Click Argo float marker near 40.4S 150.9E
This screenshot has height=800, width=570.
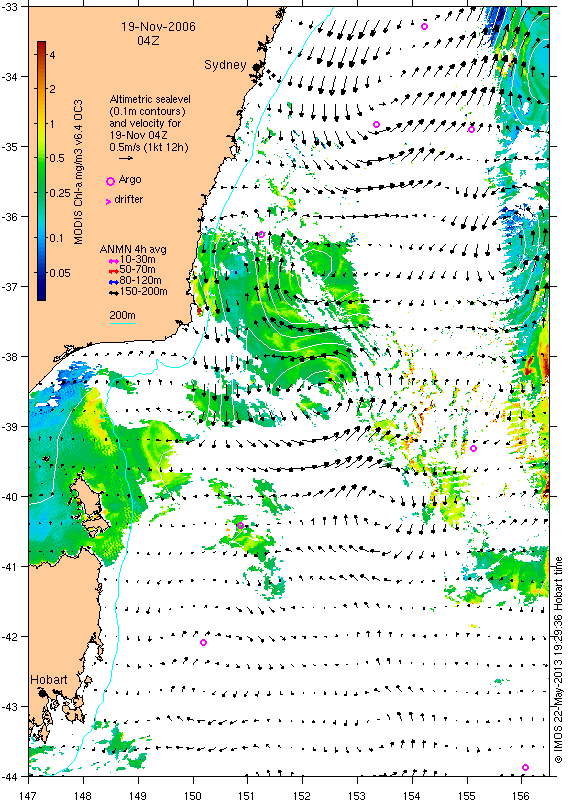240,526
